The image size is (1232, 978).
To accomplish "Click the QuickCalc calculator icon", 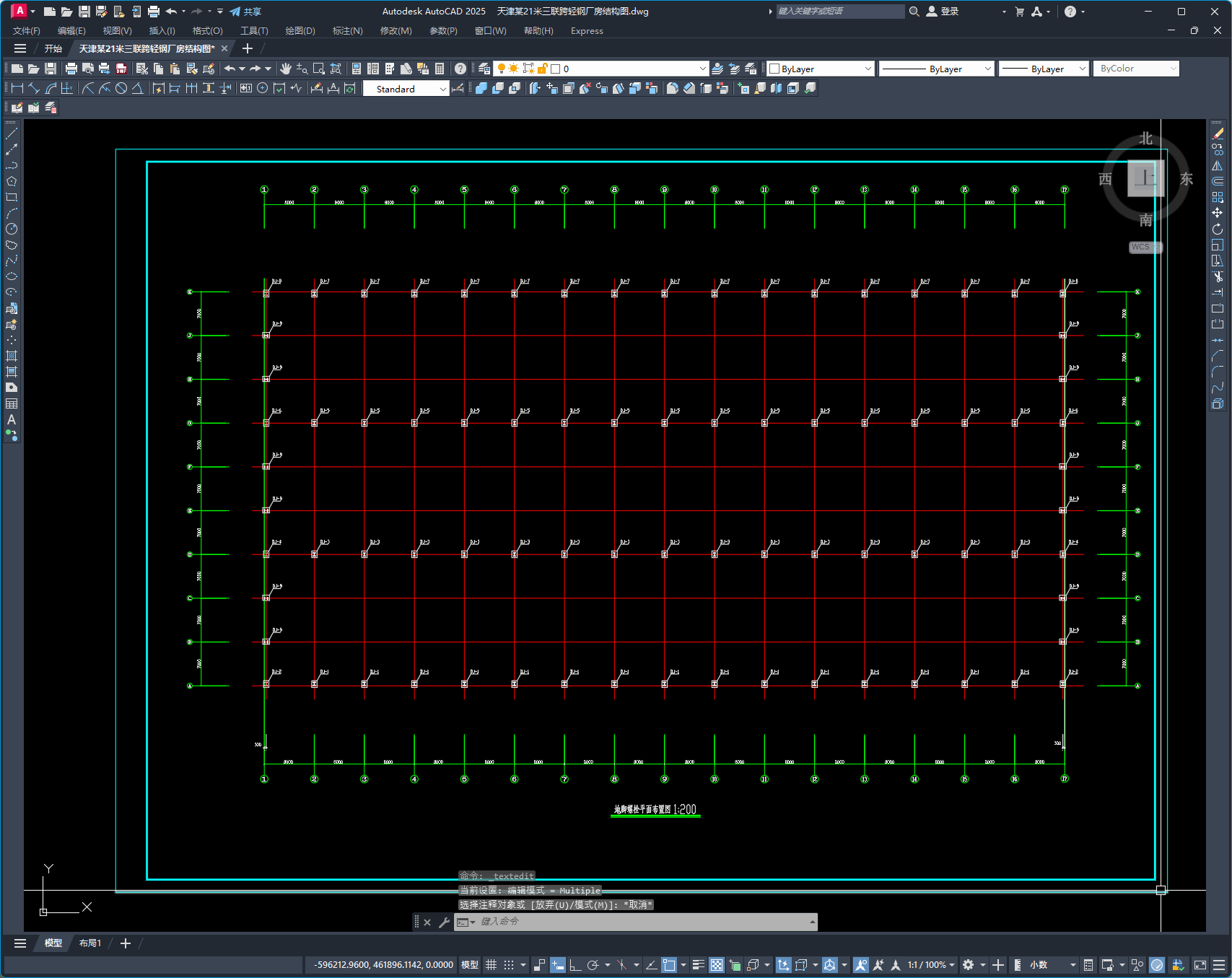I will point(440,69).
